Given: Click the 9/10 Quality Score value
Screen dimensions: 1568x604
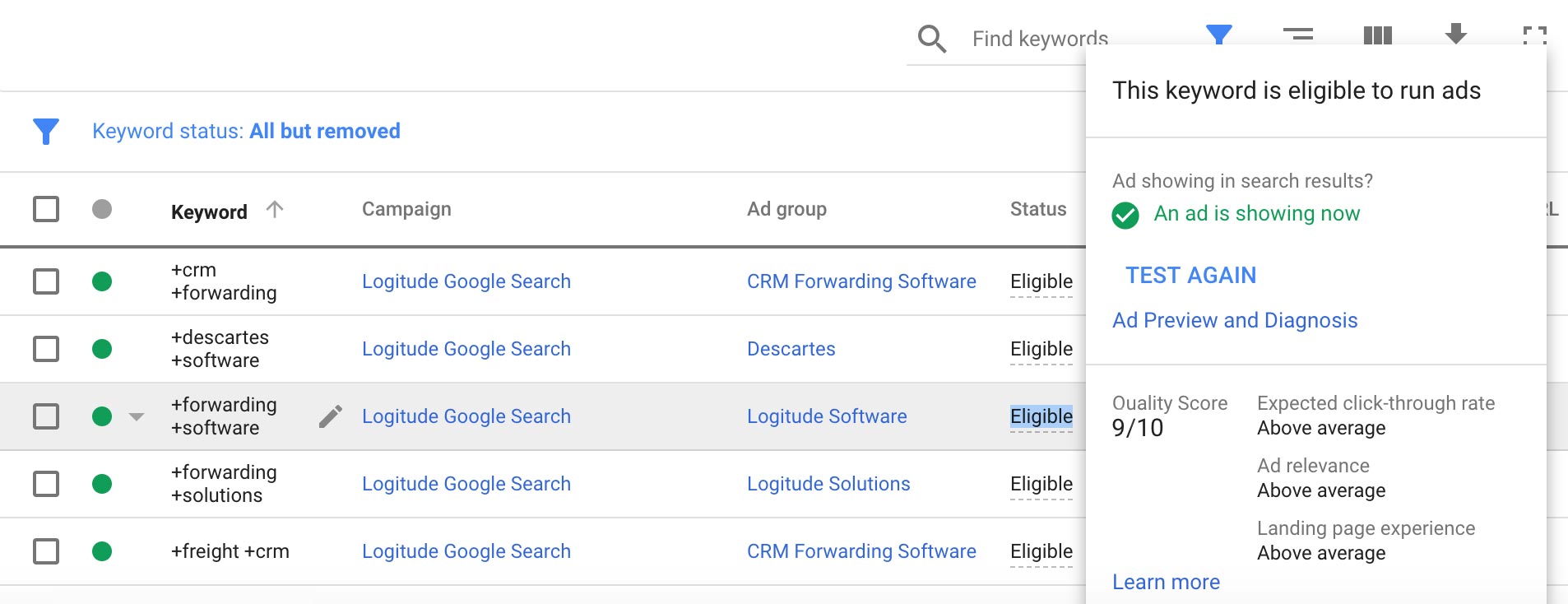Looking at the screenshot, I should coord(1138,428).
